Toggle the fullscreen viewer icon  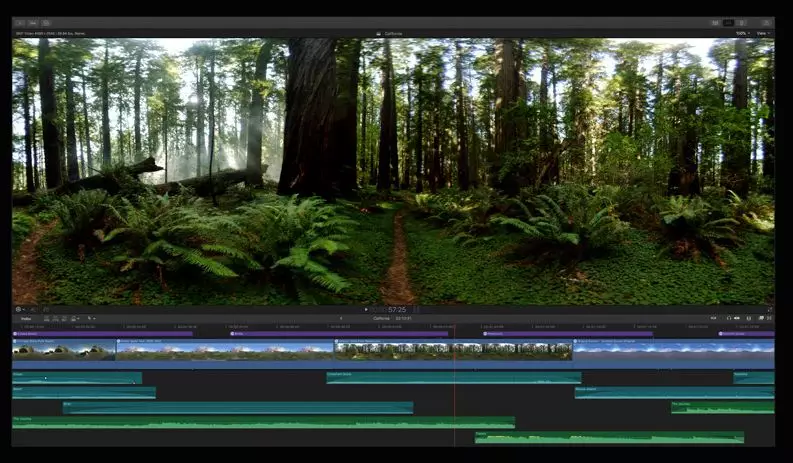769,309
